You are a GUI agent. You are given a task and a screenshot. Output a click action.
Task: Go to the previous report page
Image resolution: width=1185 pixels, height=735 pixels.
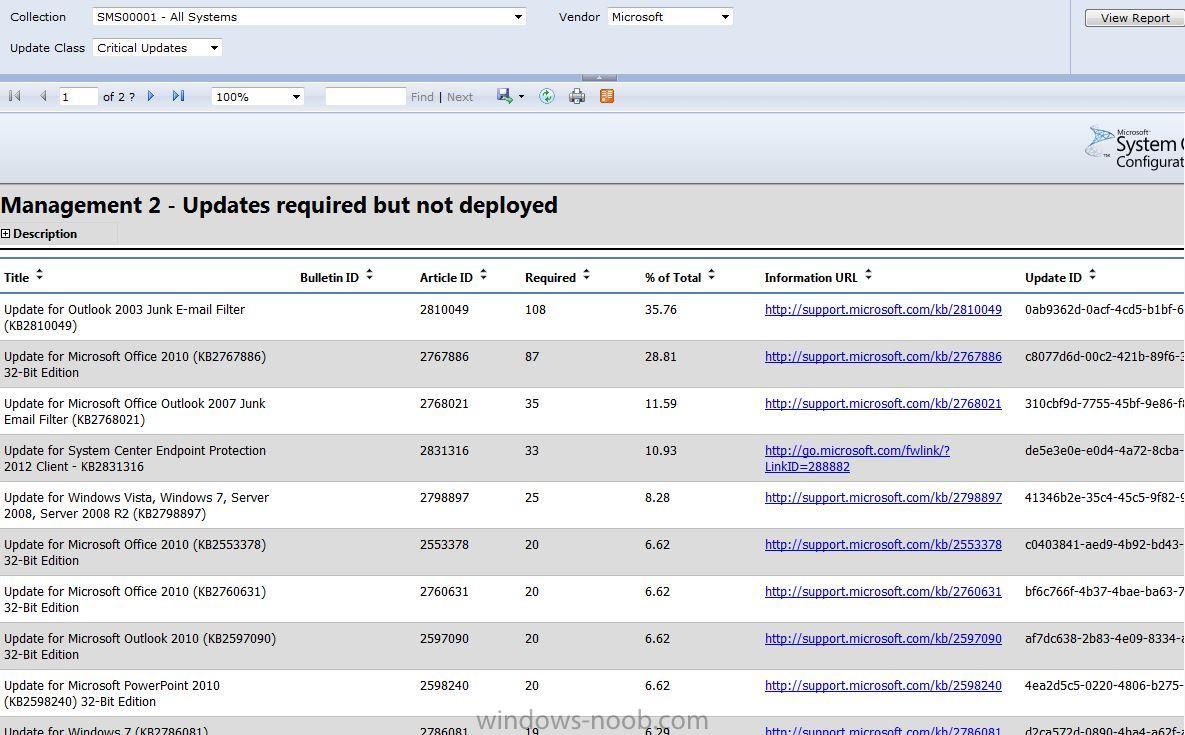(43, 96)
